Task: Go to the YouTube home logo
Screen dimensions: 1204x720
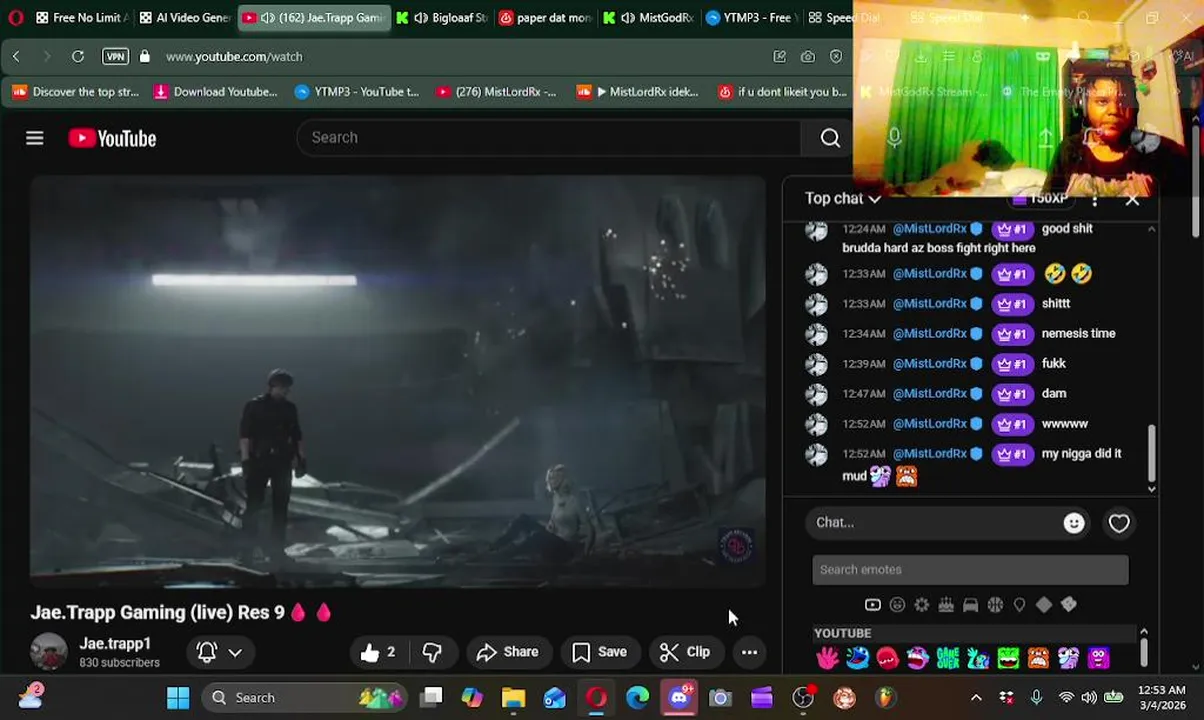Action: coord(112,138)
